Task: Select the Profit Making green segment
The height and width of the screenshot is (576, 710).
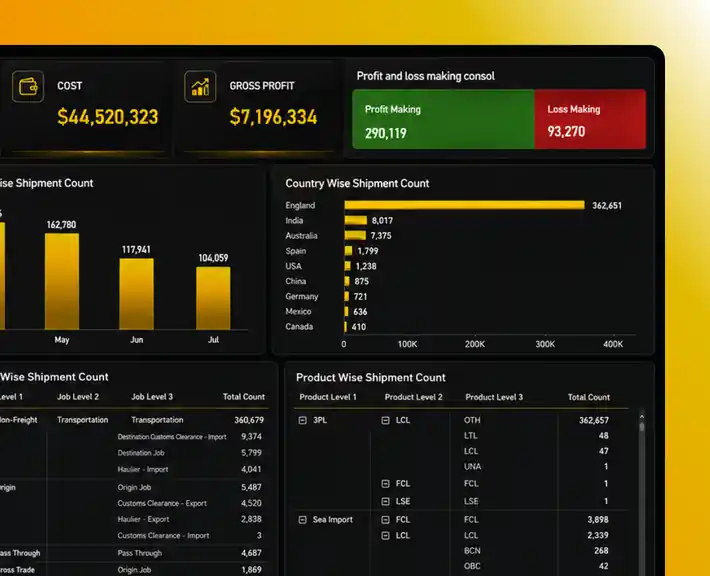Action: (443, 119)
